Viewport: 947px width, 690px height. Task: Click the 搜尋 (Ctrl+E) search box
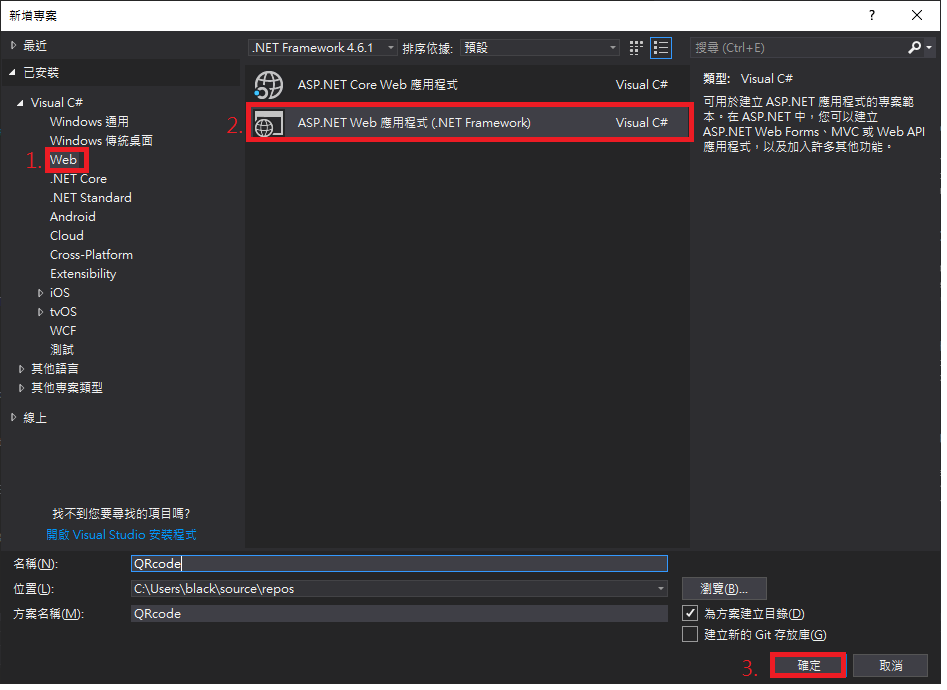point(798,48)
